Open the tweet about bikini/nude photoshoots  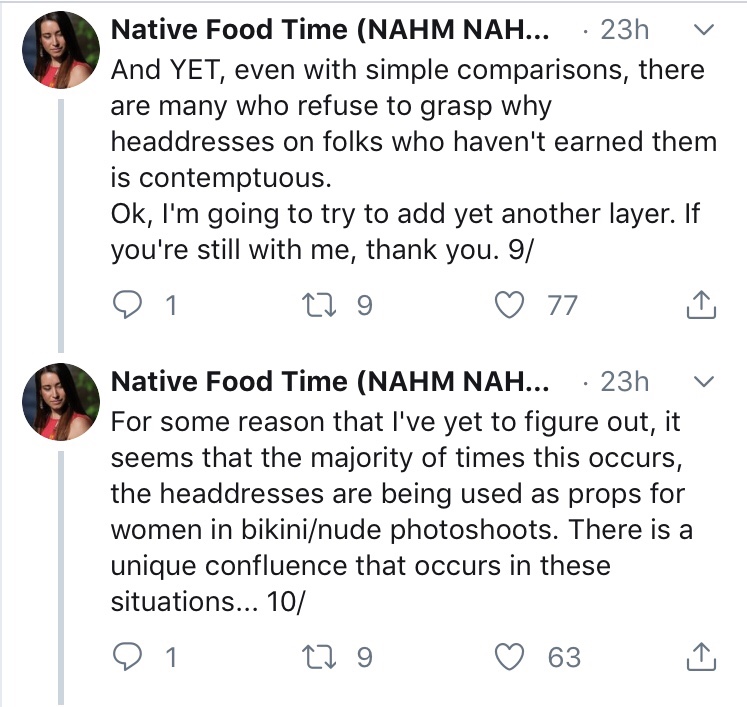(400, 512)
